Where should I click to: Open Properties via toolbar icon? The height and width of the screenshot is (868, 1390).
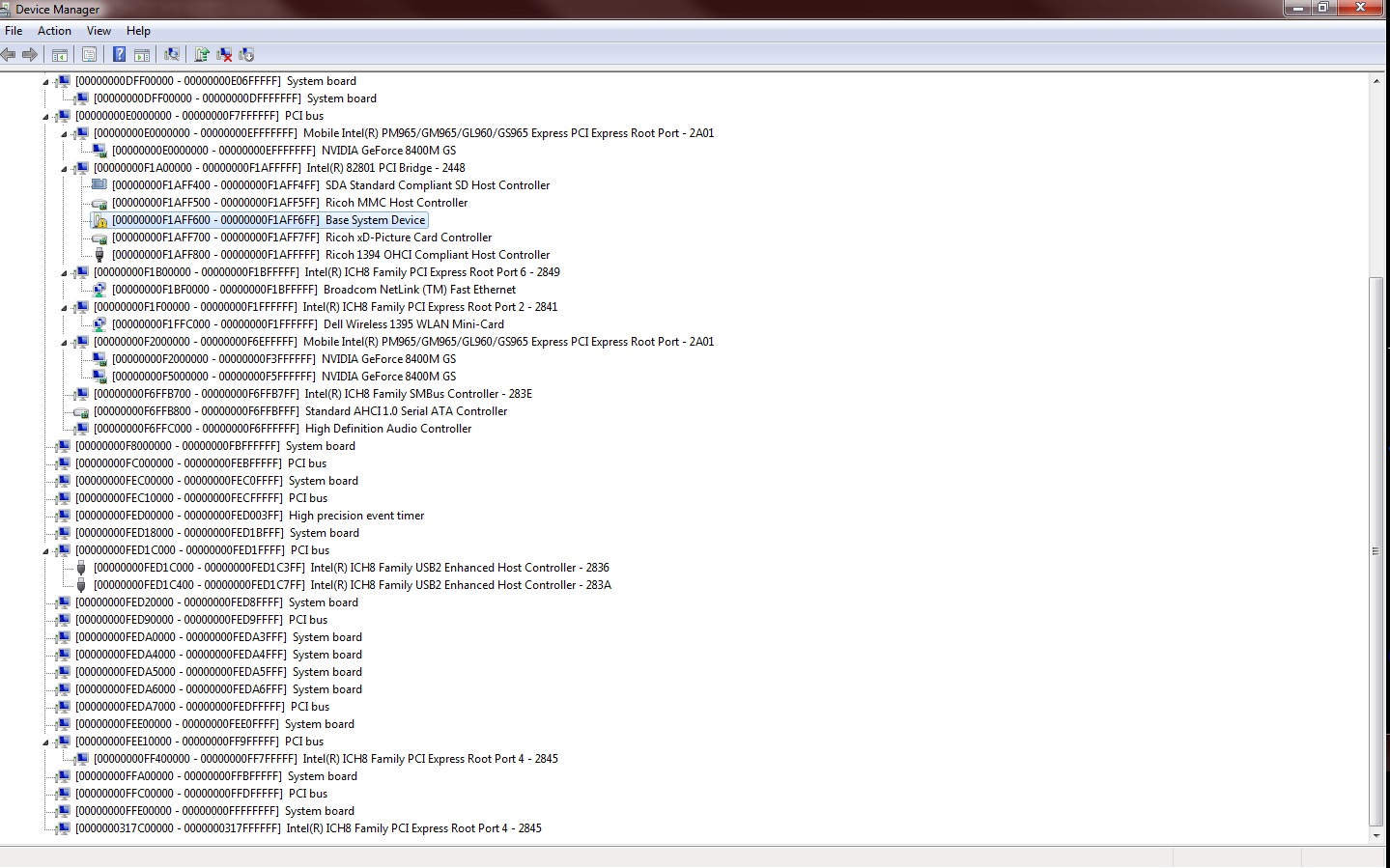point(89,55)
